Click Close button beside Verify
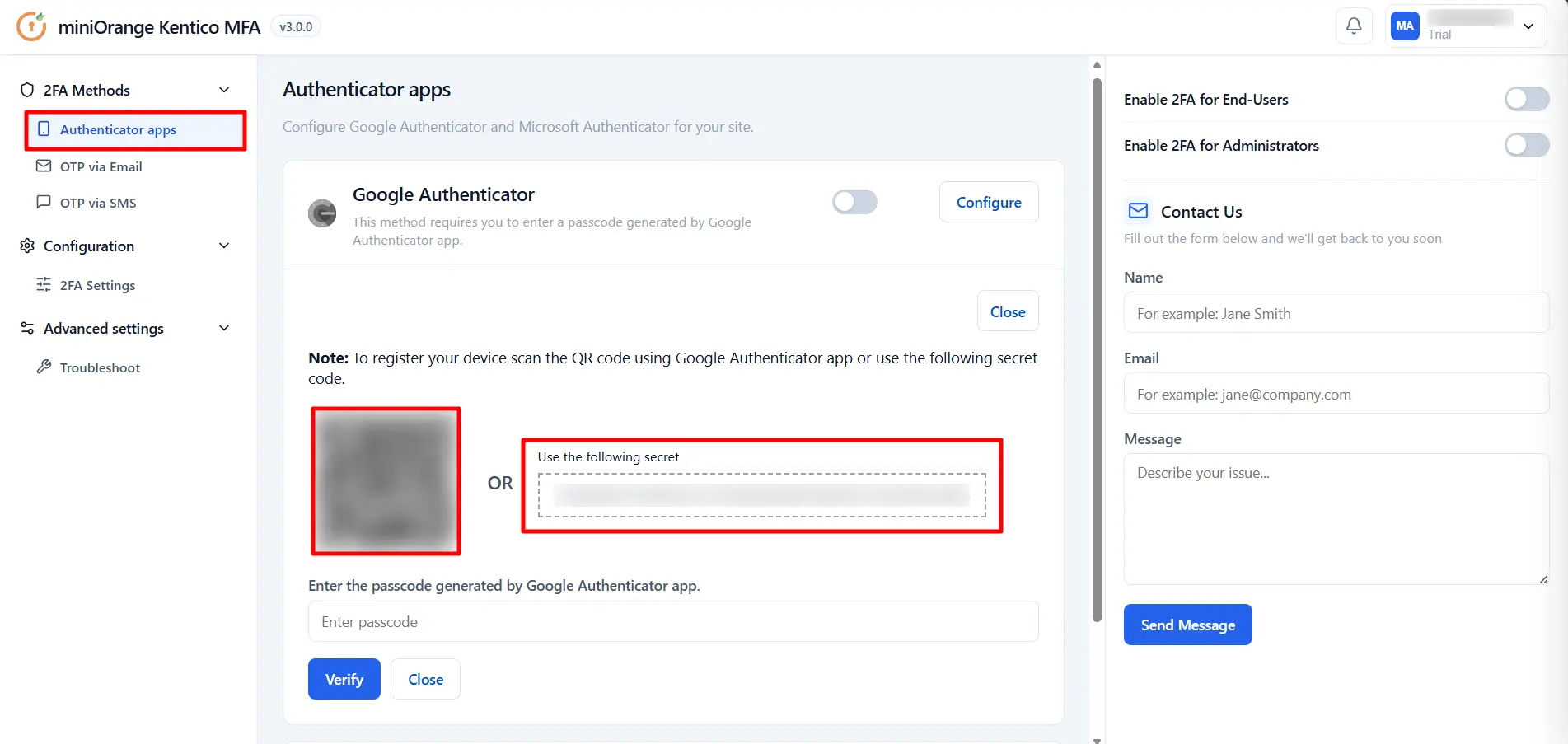Viewport: 1568px width, 744px height. 425,679
